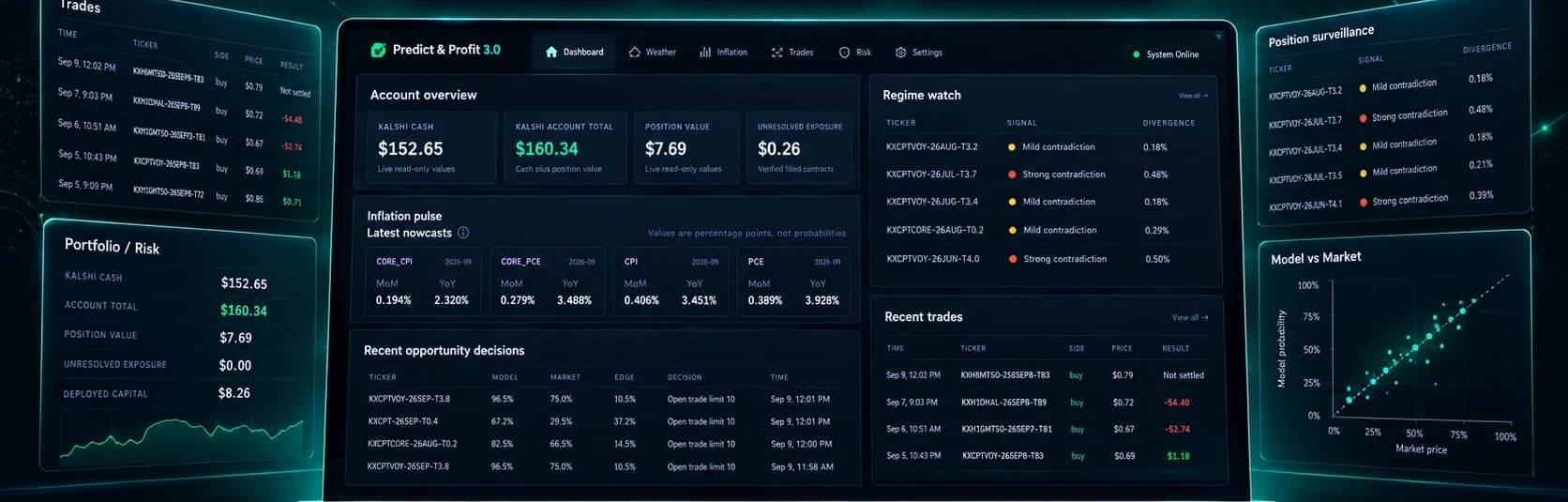
Task: Click the Trades arrows icon
Action: [776, 53]
